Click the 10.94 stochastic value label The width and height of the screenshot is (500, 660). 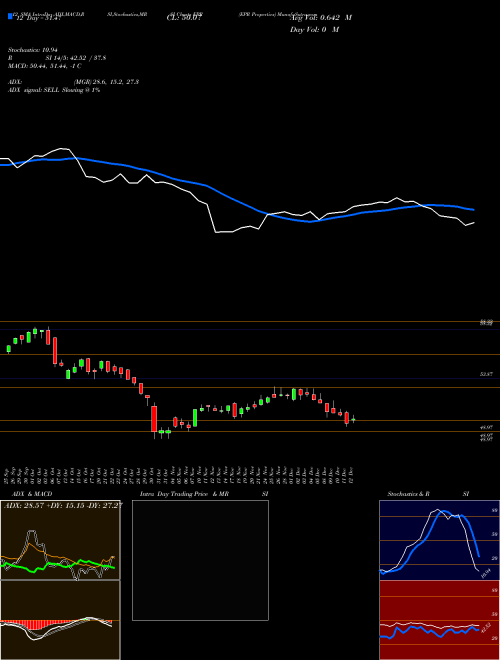pyautogui.click(x=486, y=573)
